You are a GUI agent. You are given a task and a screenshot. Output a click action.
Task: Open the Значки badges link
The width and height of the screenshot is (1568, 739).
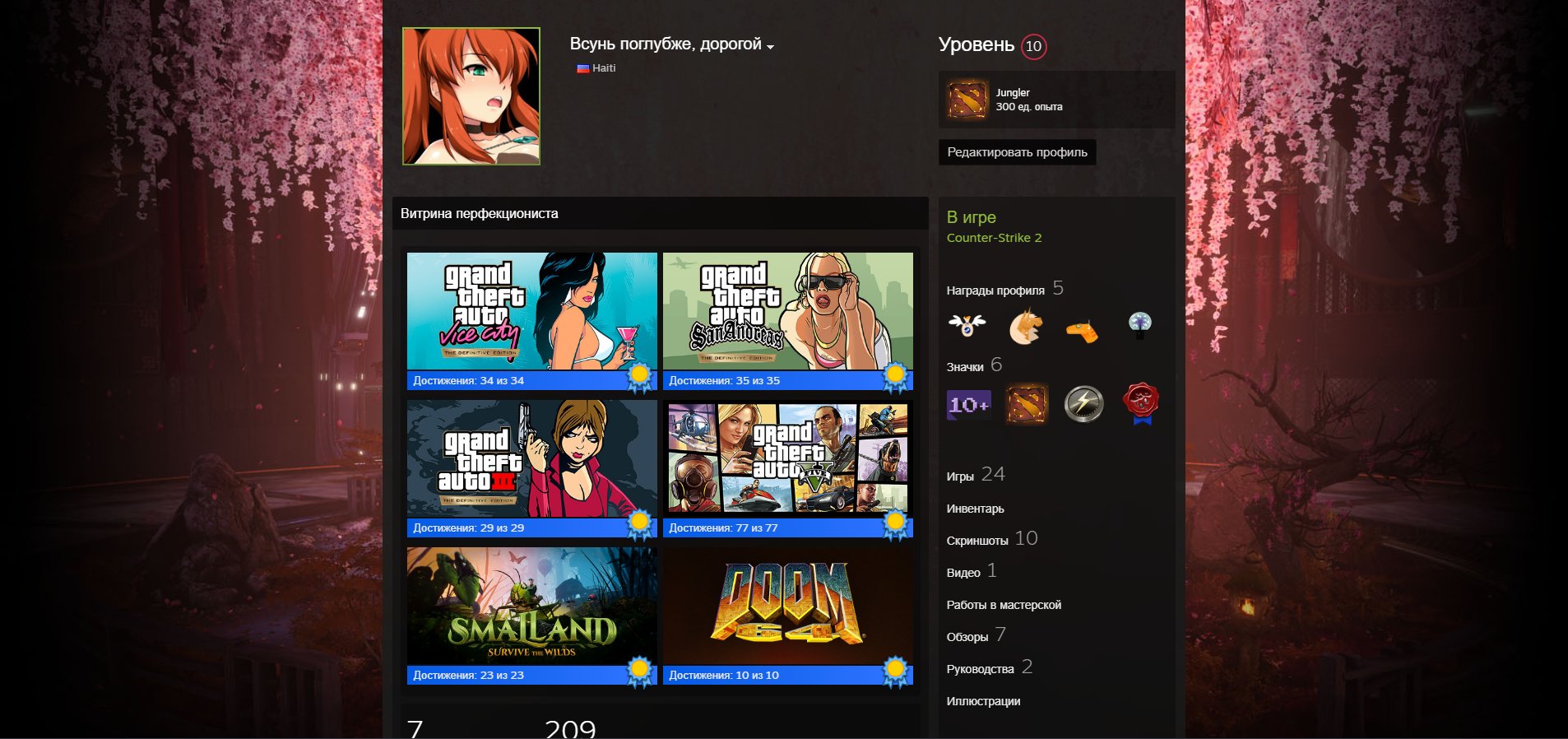click(974, 365)
